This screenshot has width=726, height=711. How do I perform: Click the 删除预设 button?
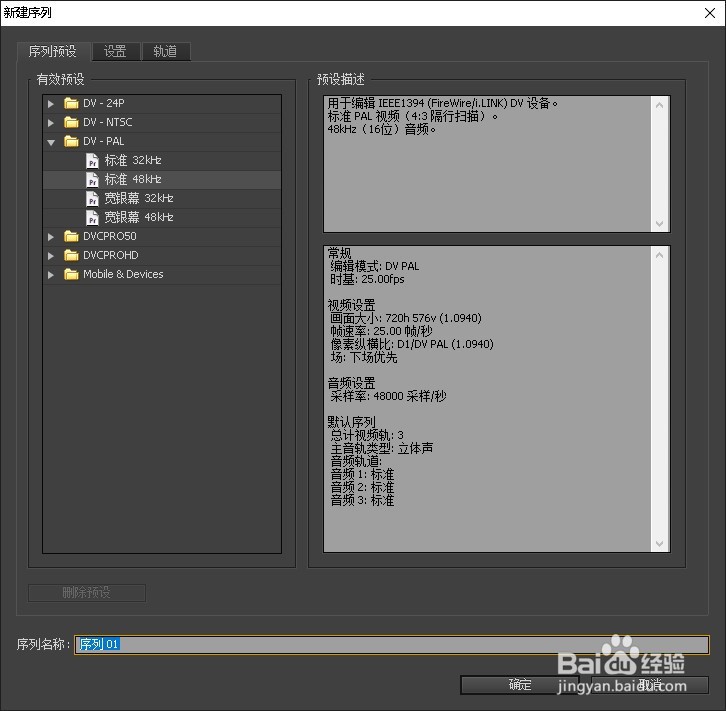(x=87, y=592)
